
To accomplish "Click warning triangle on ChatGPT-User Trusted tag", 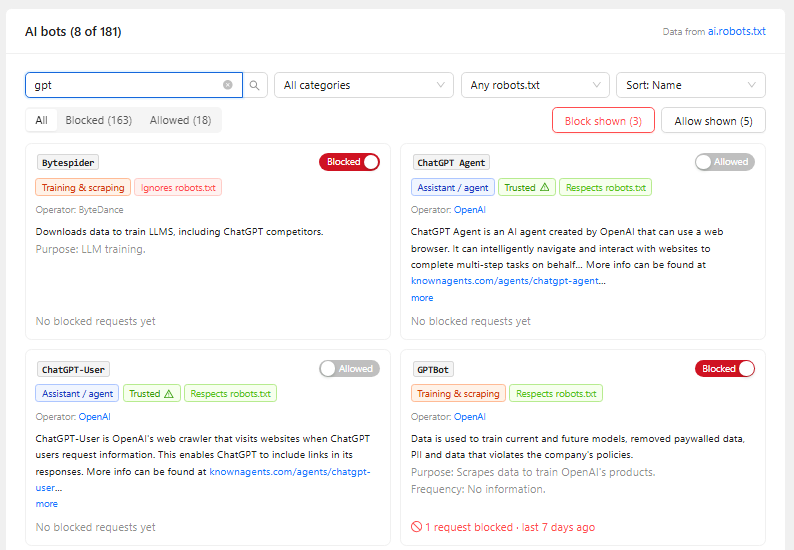I will click(169, 394).
